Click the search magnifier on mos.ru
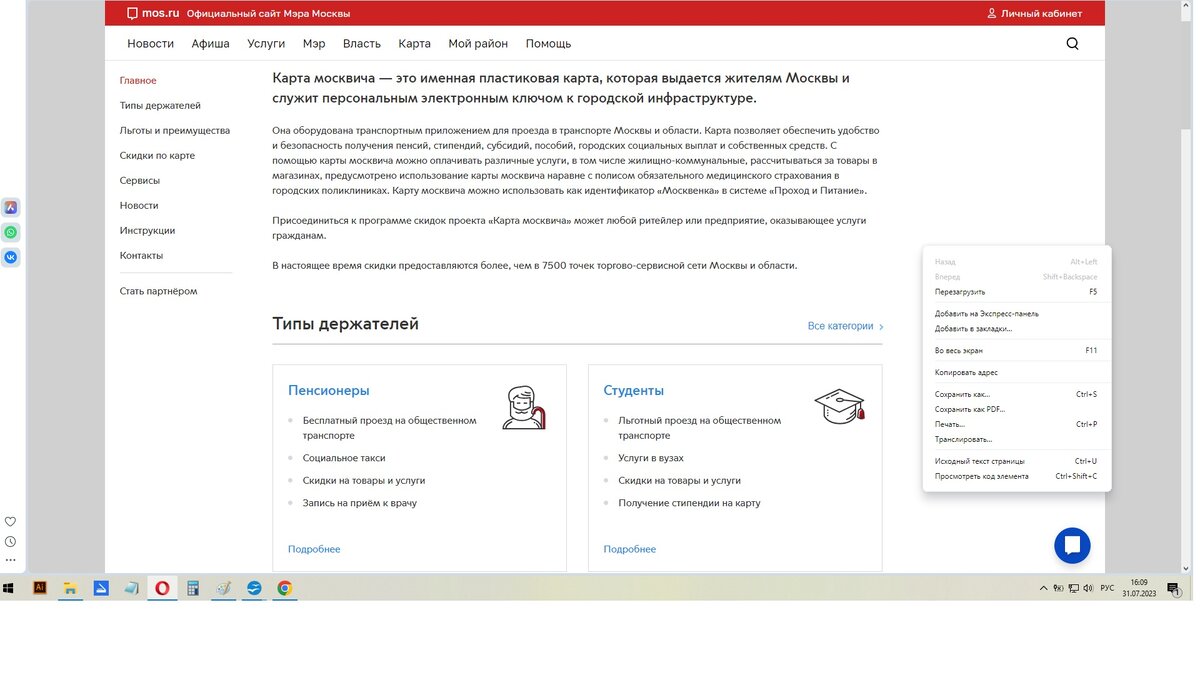 click(x=1072, y=44)
